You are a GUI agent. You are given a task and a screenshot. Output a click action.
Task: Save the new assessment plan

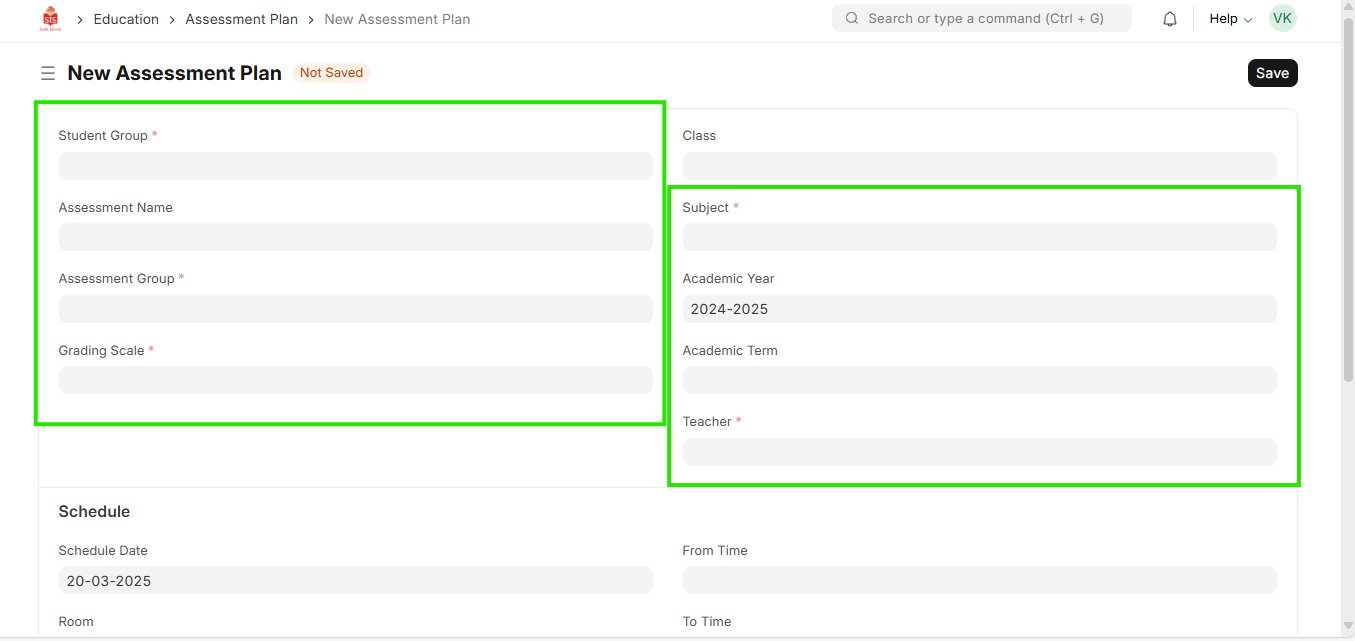coord(1272,73)
